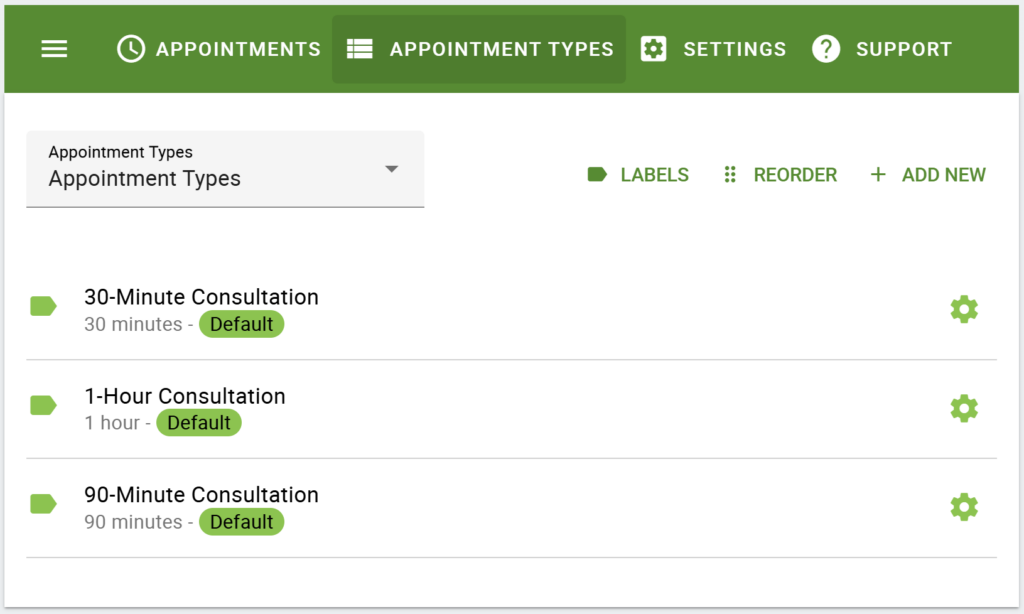Open the SETTINGS section
Screen dimensions: 1024x614
coord(735,48)
